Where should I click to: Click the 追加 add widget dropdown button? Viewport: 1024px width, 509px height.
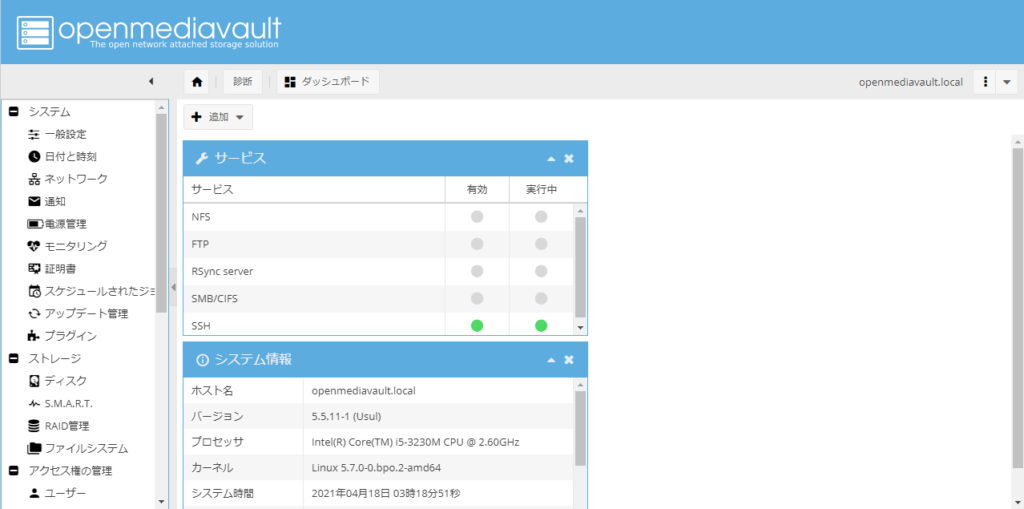tap(218, 117)
